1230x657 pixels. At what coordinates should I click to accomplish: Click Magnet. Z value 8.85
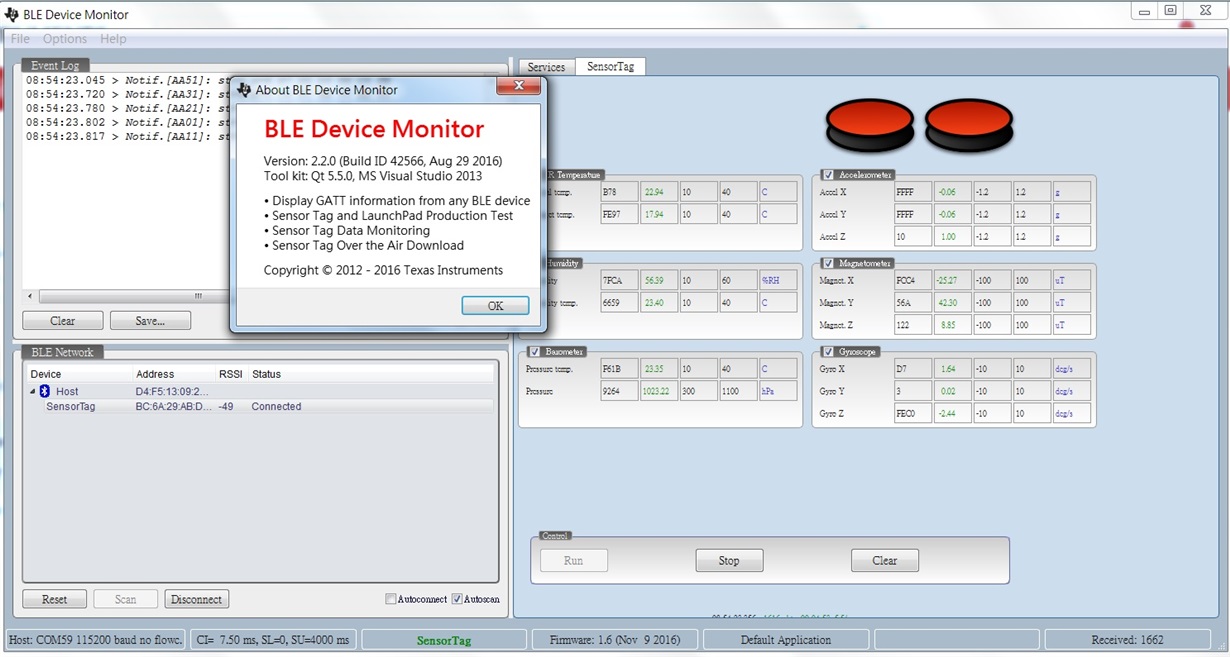coord(953,325)
